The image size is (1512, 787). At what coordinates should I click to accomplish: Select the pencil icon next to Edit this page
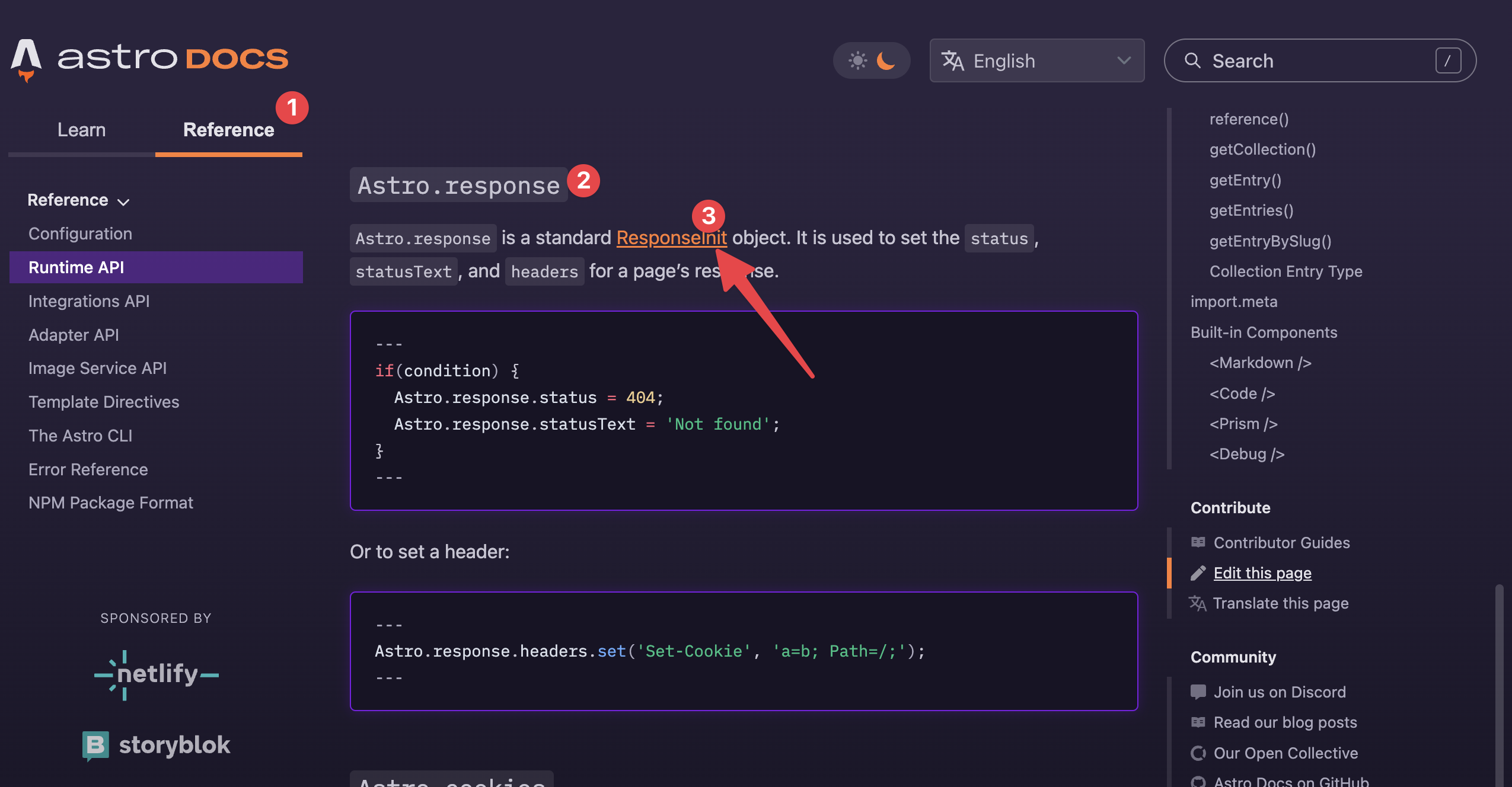(x=1199, y=572)
